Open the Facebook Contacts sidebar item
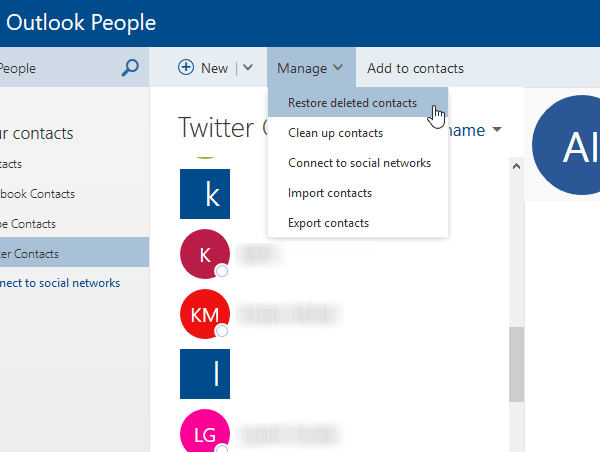 pos(74,194)
